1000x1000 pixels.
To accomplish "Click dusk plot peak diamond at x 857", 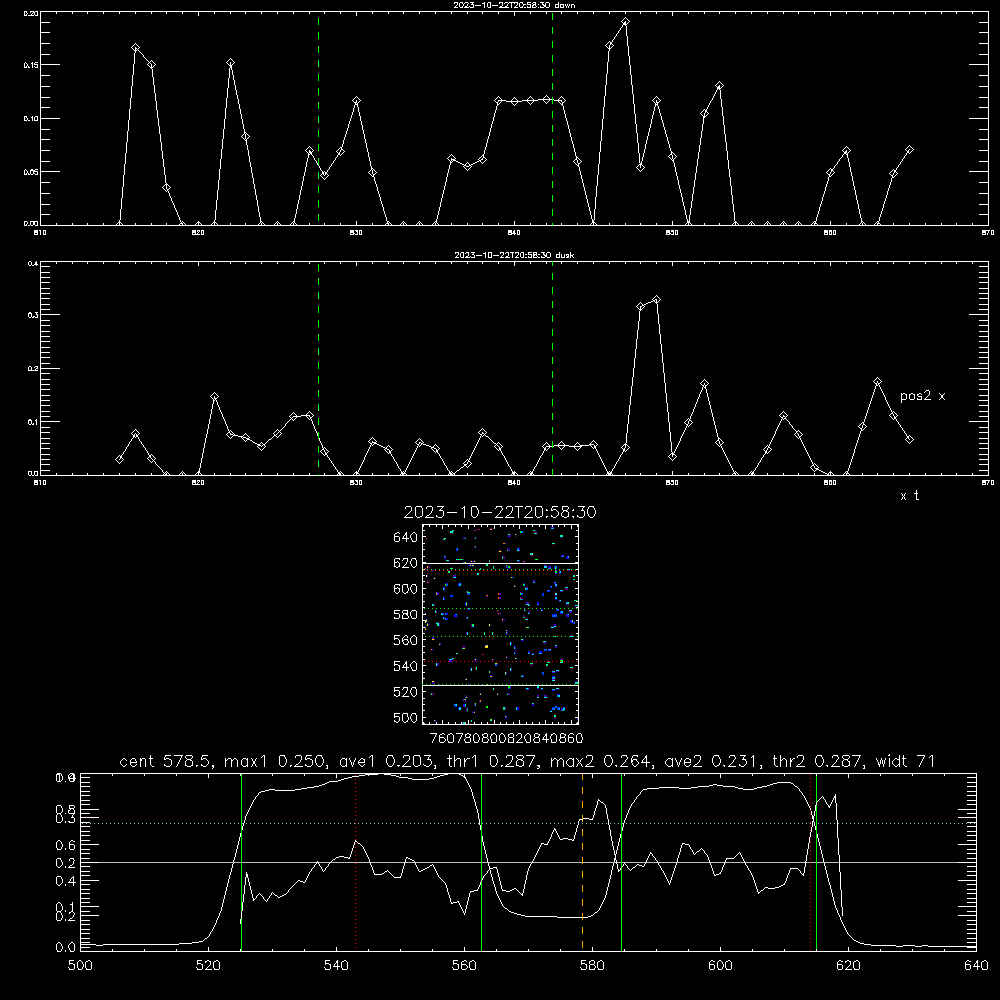I will pos(783,416).
